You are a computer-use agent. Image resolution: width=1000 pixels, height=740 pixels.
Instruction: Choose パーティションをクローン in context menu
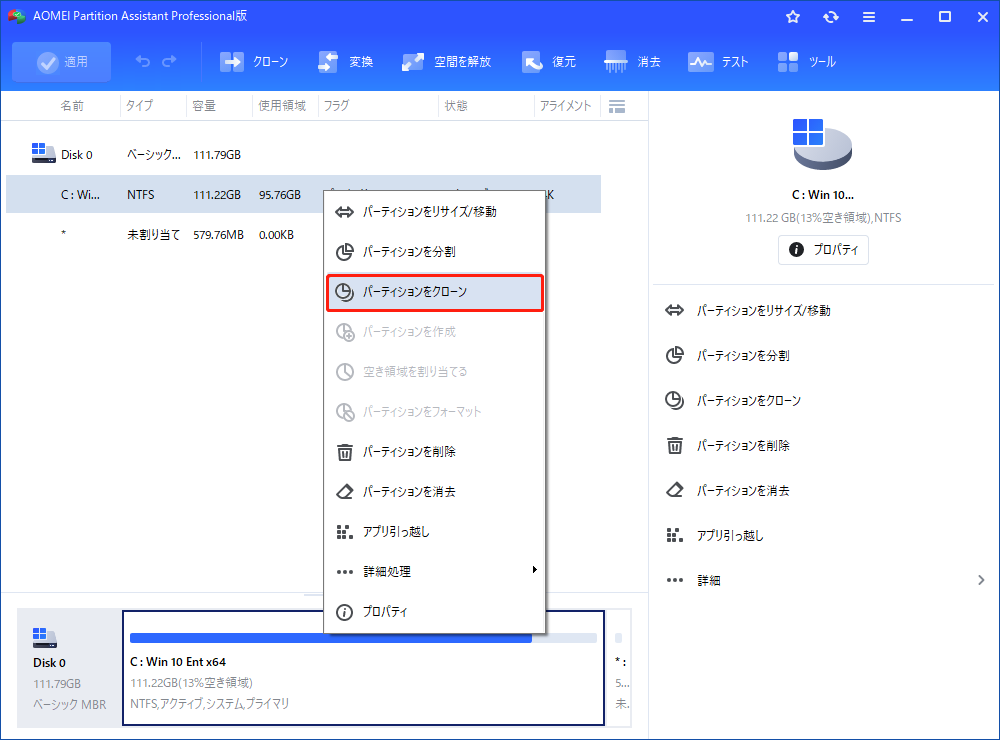435,292
